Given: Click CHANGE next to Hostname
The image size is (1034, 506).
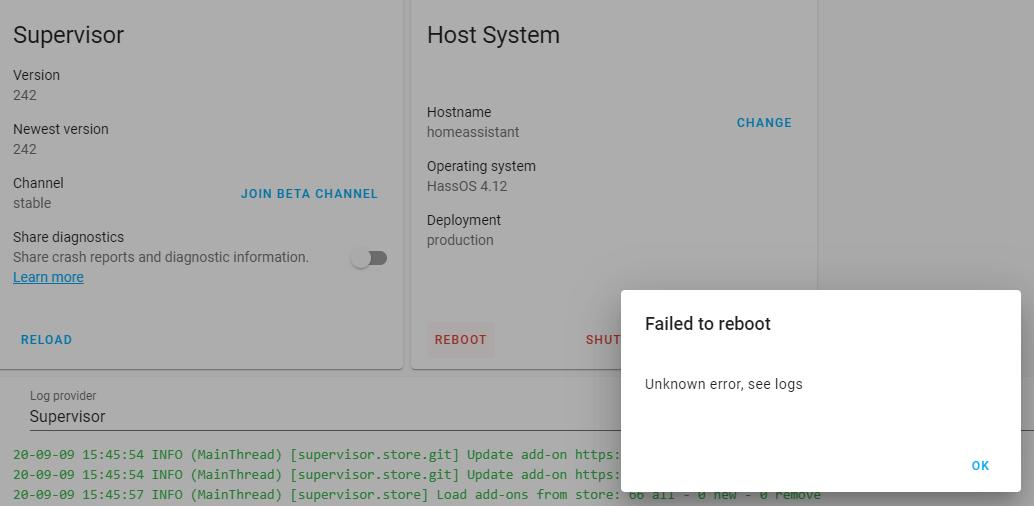Looking at the screenshot, I should click(x=764, y=123).
